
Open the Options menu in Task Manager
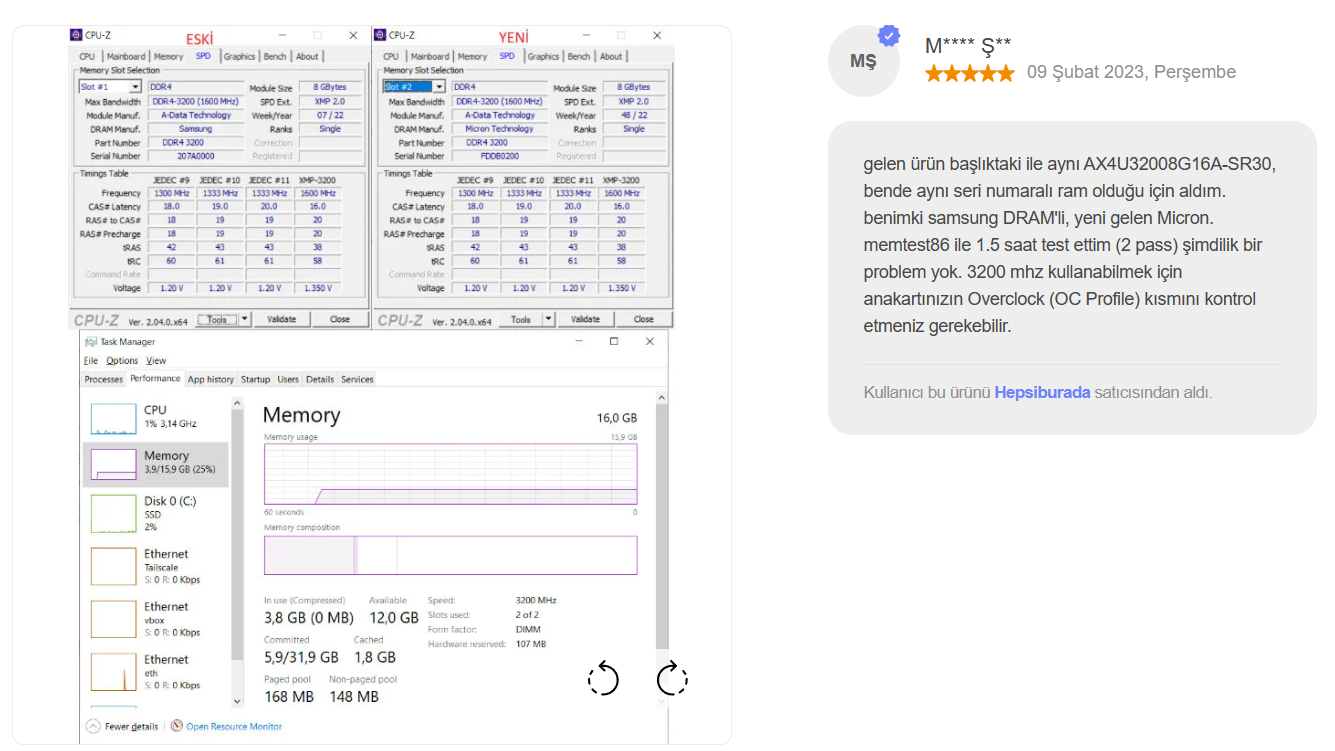tap(122, 360)
